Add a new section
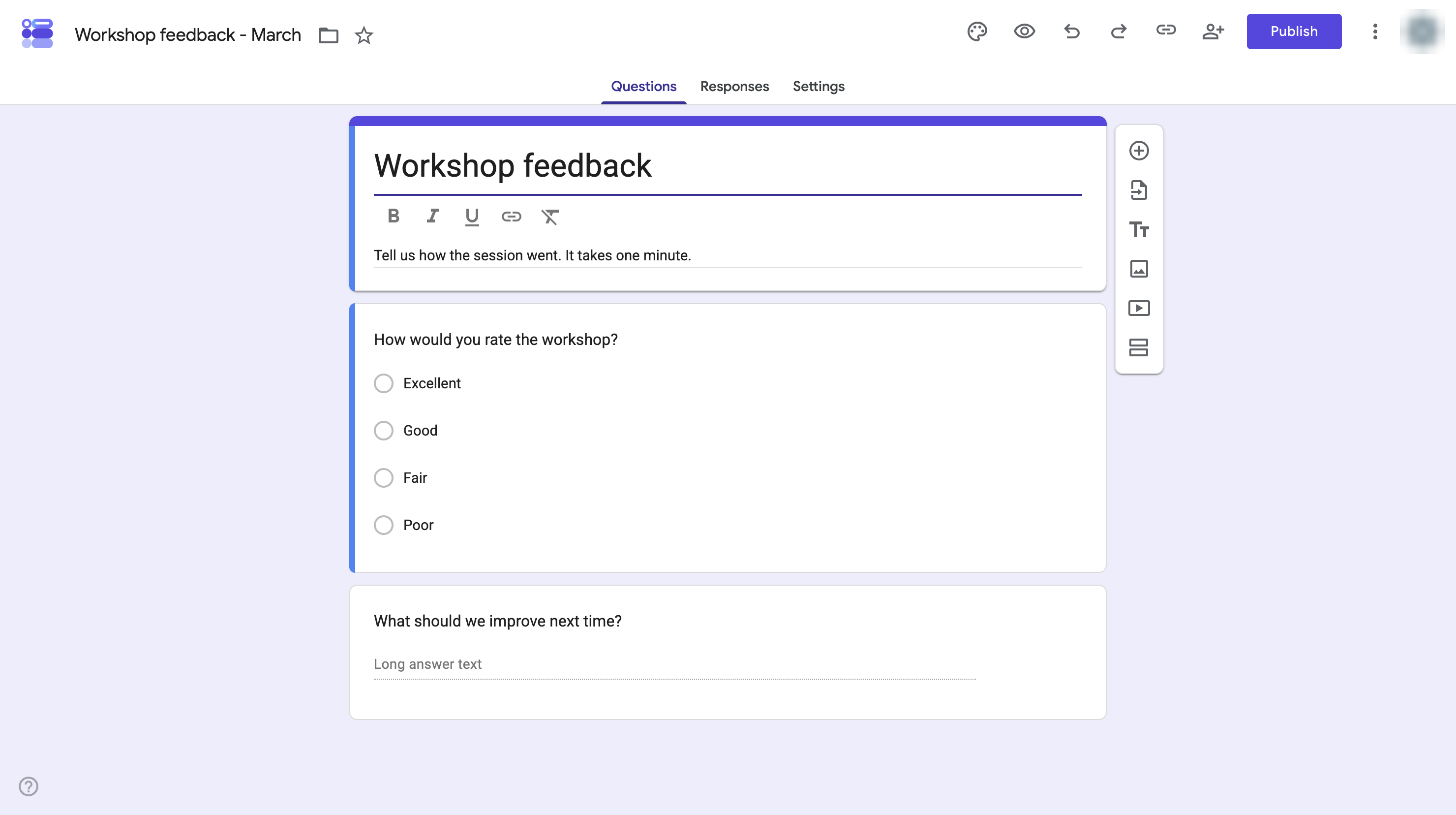The image size is (1456, 815). click(1139, 347)
